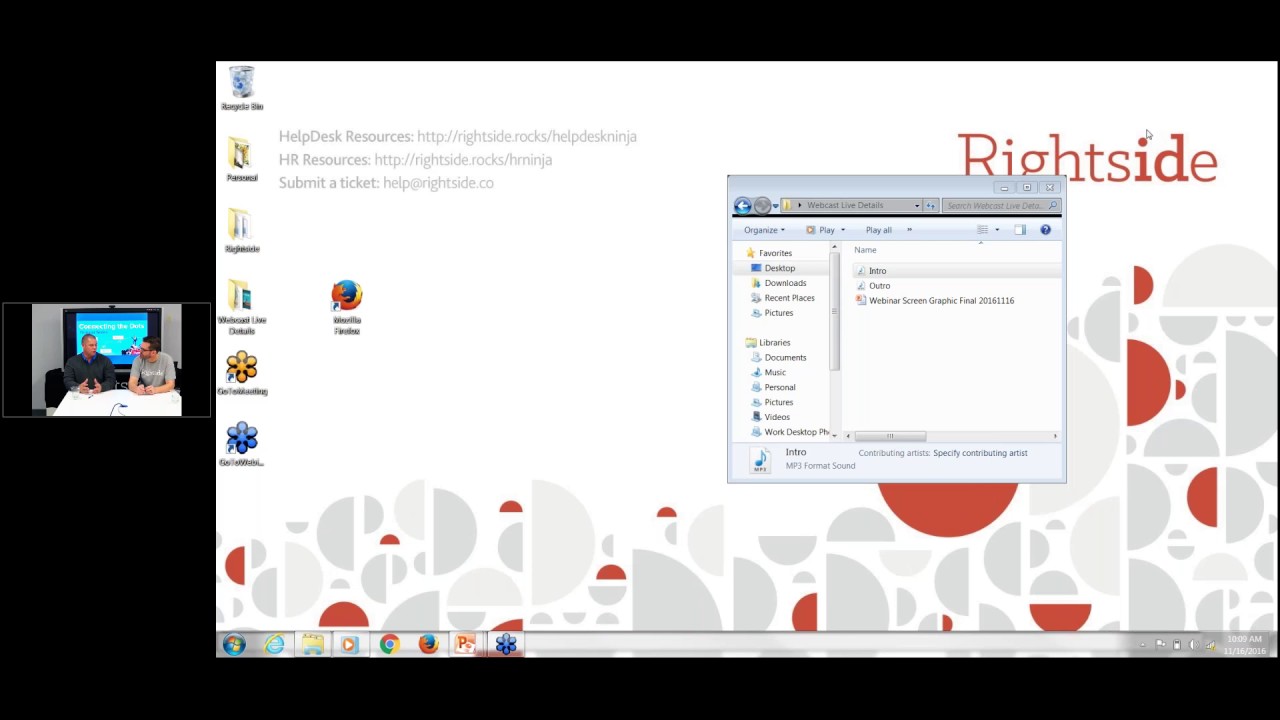Toggle the Explorer preview pane

tap(1020, 230)
